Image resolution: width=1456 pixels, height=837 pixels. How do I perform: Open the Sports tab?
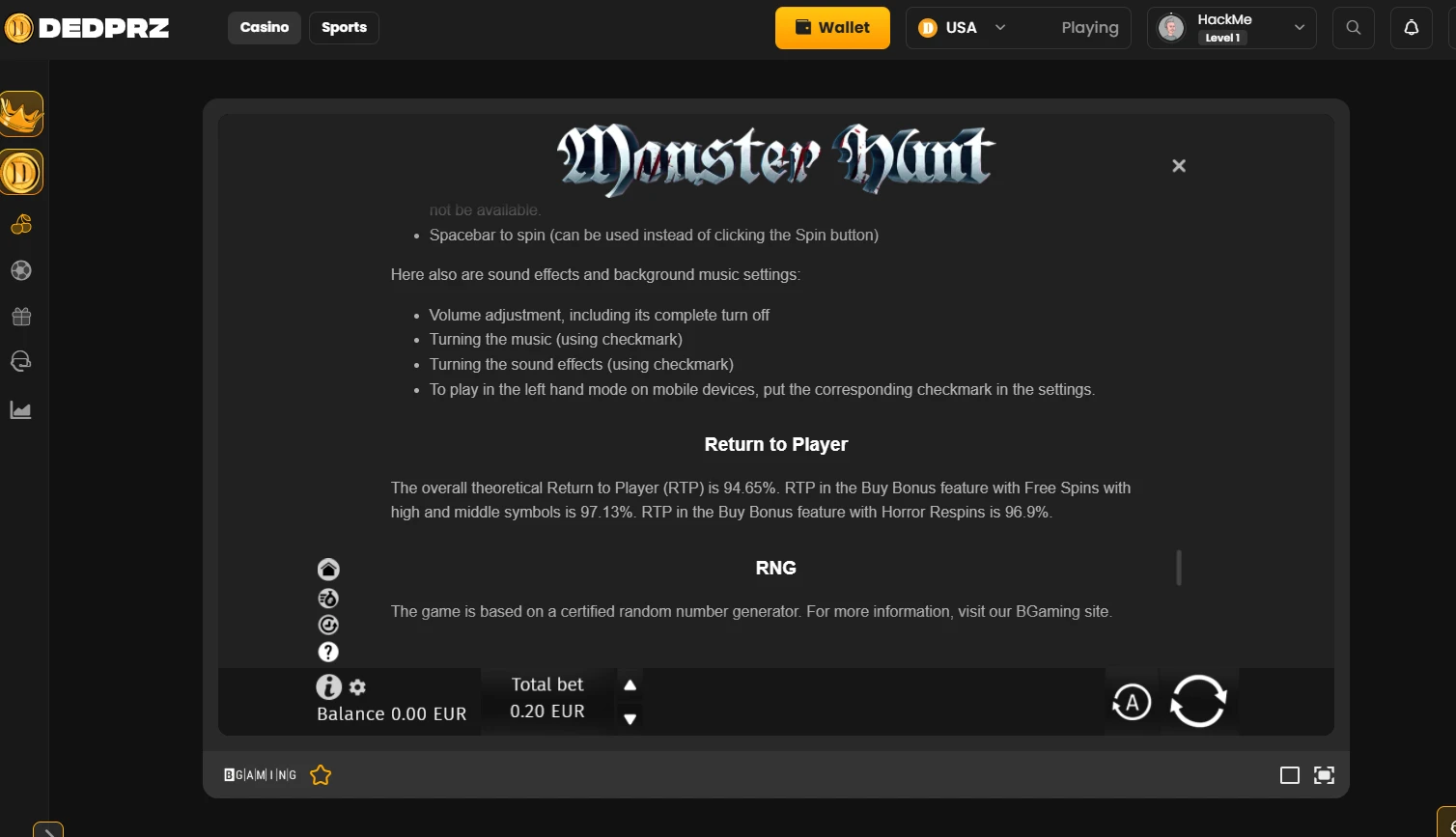click(x=344, y=27)
